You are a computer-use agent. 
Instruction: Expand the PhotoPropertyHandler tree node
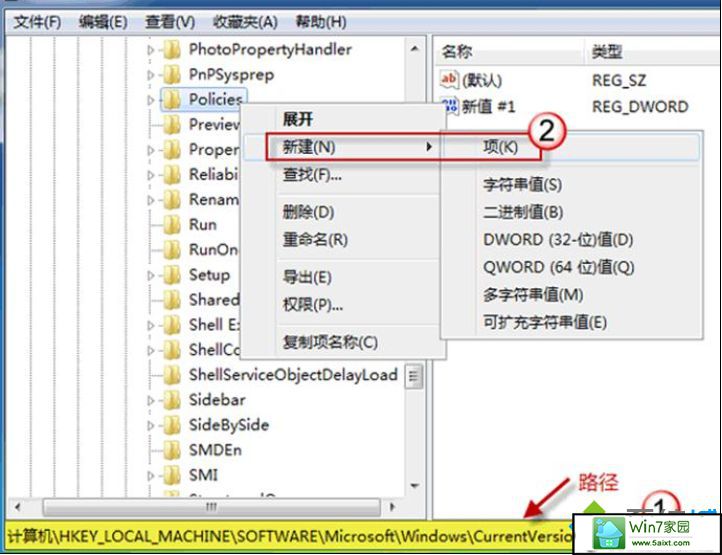151,49
